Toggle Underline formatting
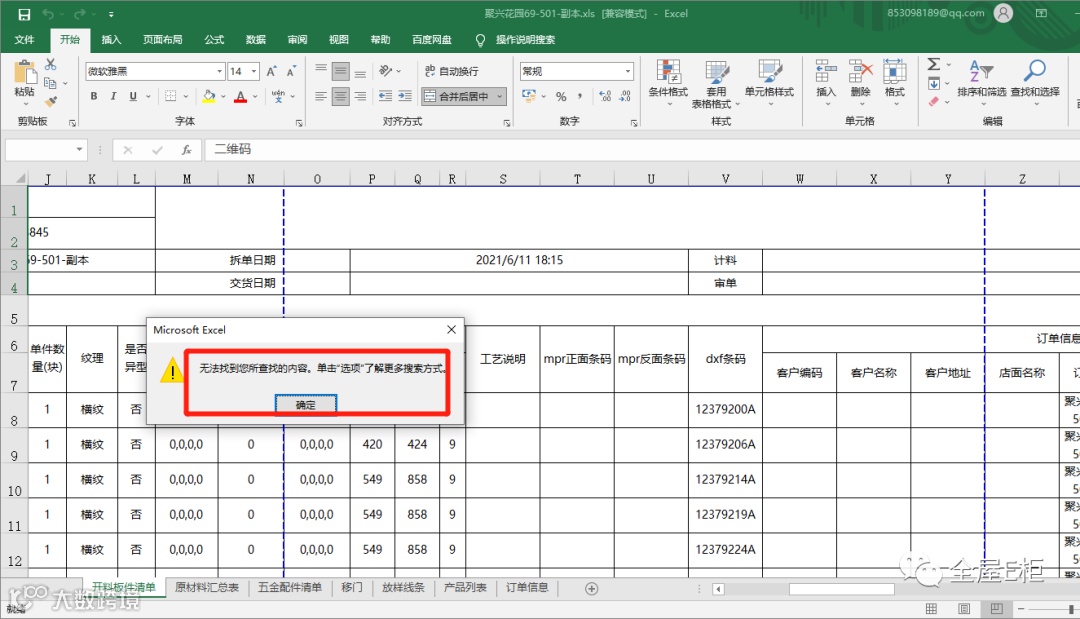 [133, 96]
